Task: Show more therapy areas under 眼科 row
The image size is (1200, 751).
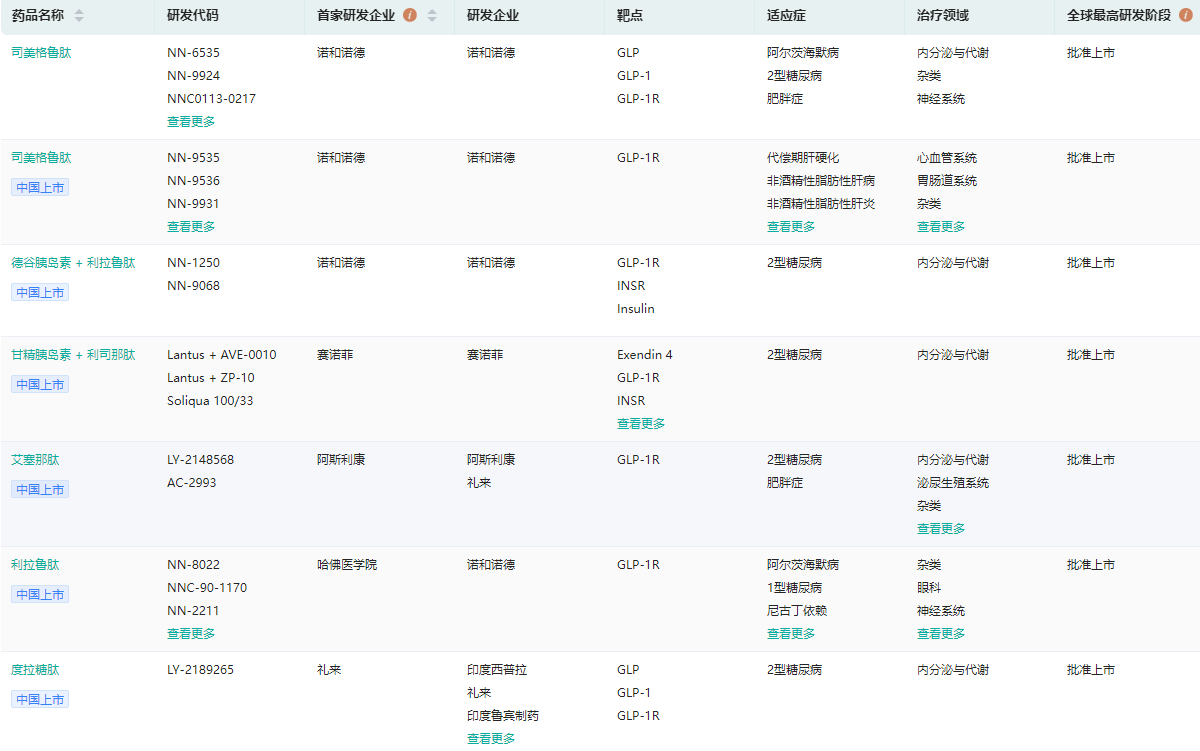Action: [941, 634]
